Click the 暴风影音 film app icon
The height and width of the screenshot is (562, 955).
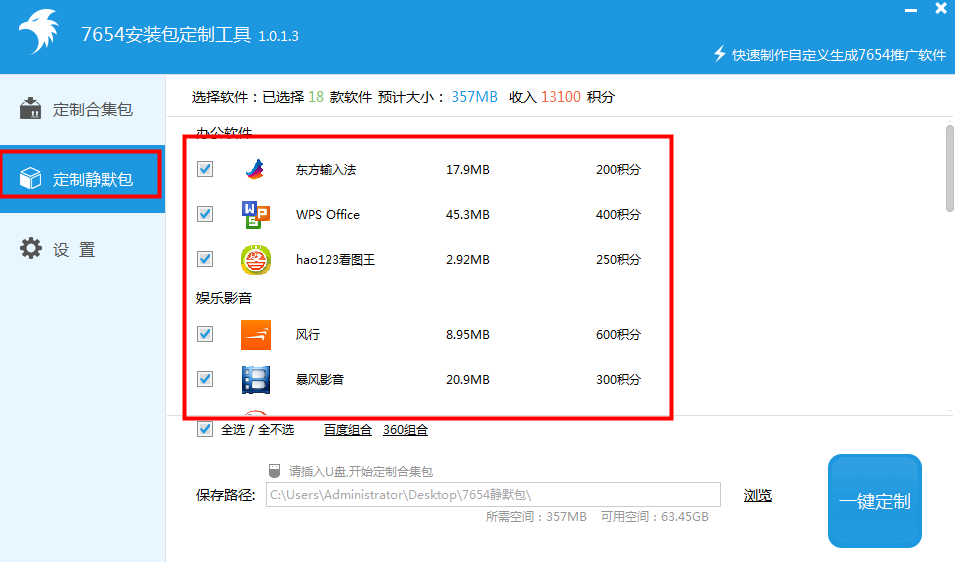[x=256, y=379]
